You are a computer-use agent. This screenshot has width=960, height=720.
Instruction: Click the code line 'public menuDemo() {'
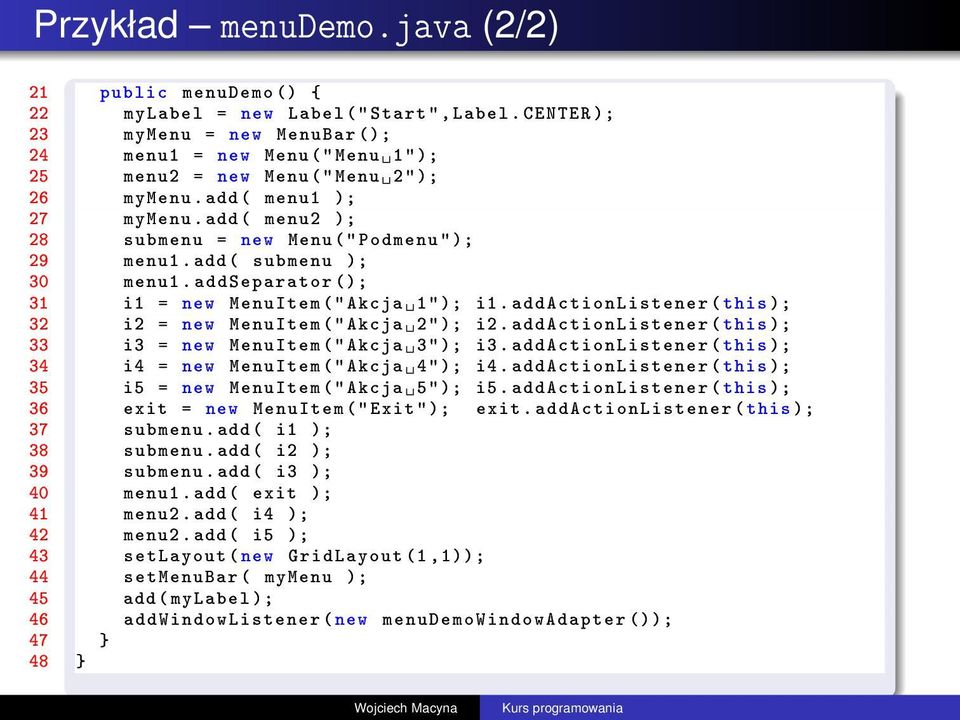tap(210, 93)
